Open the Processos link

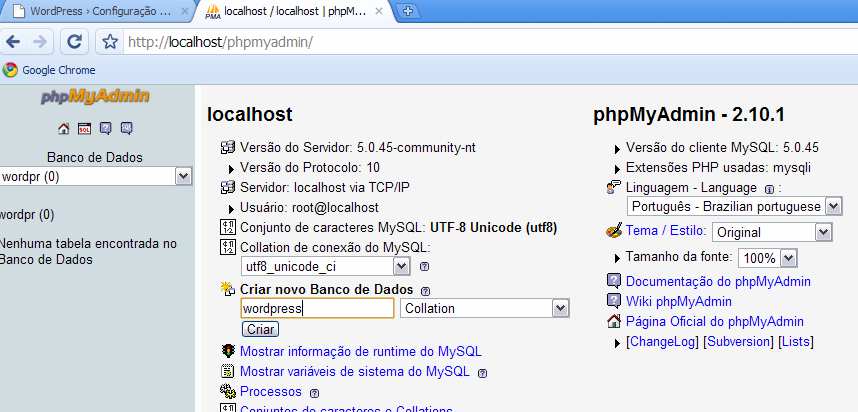[271, 391]
